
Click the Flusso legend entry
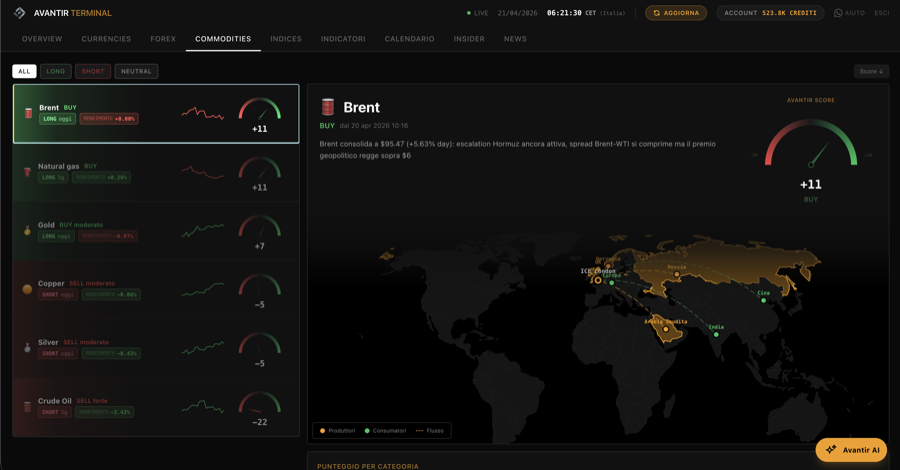[429, 430]
